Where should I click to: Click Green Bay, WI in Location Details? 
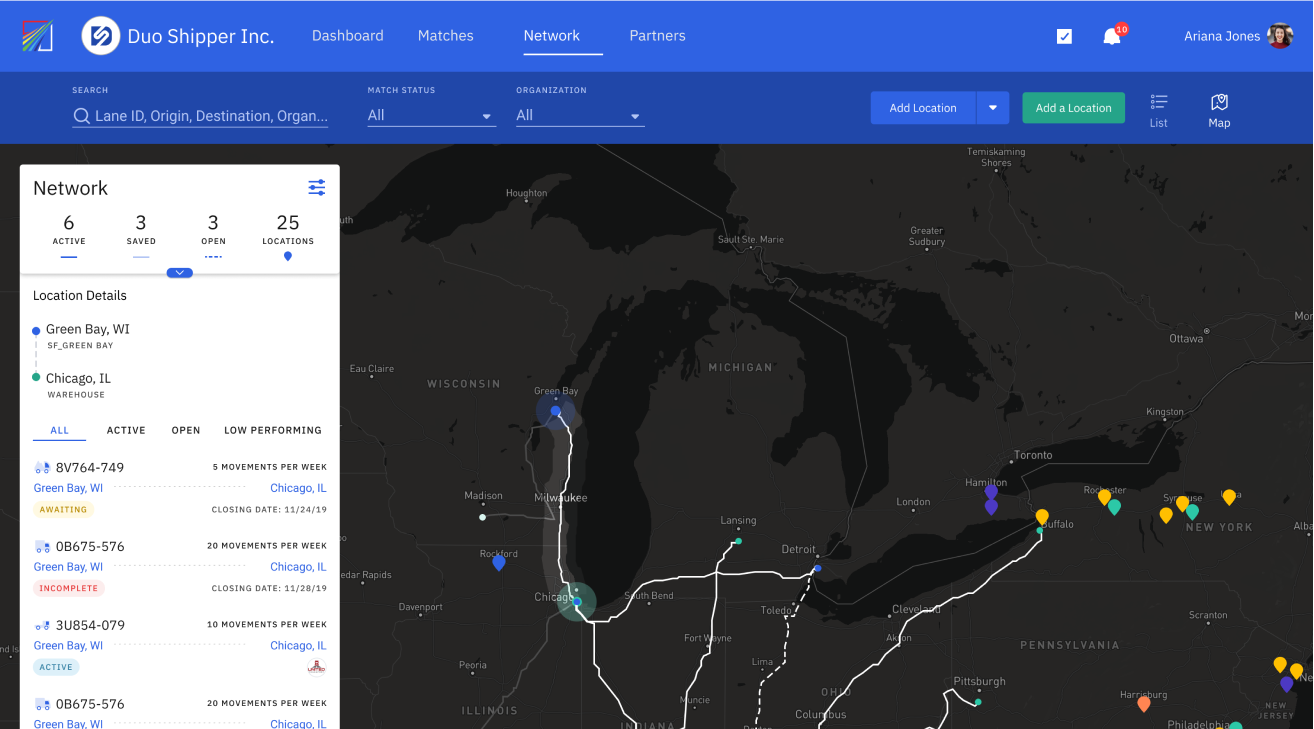88,329
